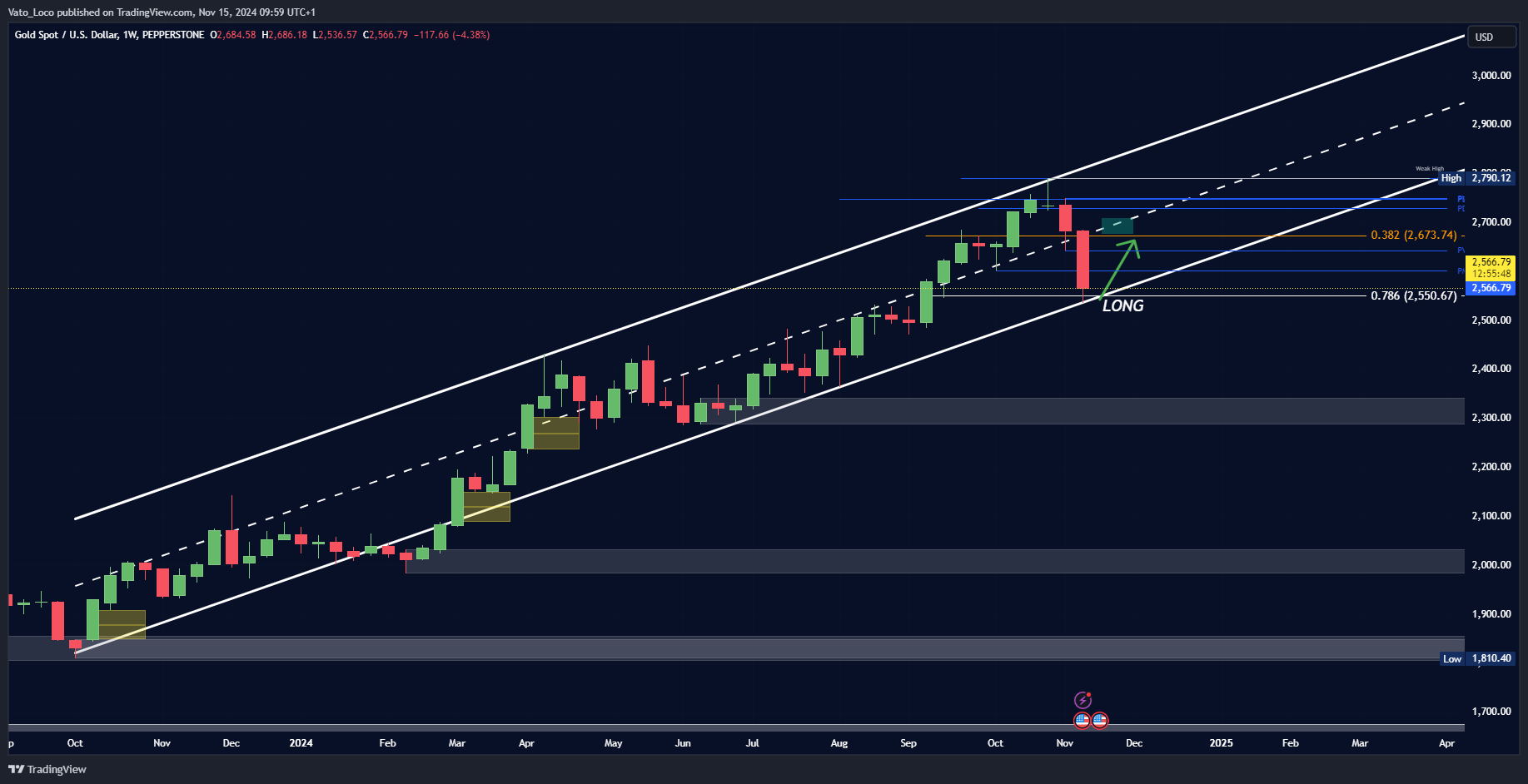Click the 1,700.00 price scale label

point(1491,712)
